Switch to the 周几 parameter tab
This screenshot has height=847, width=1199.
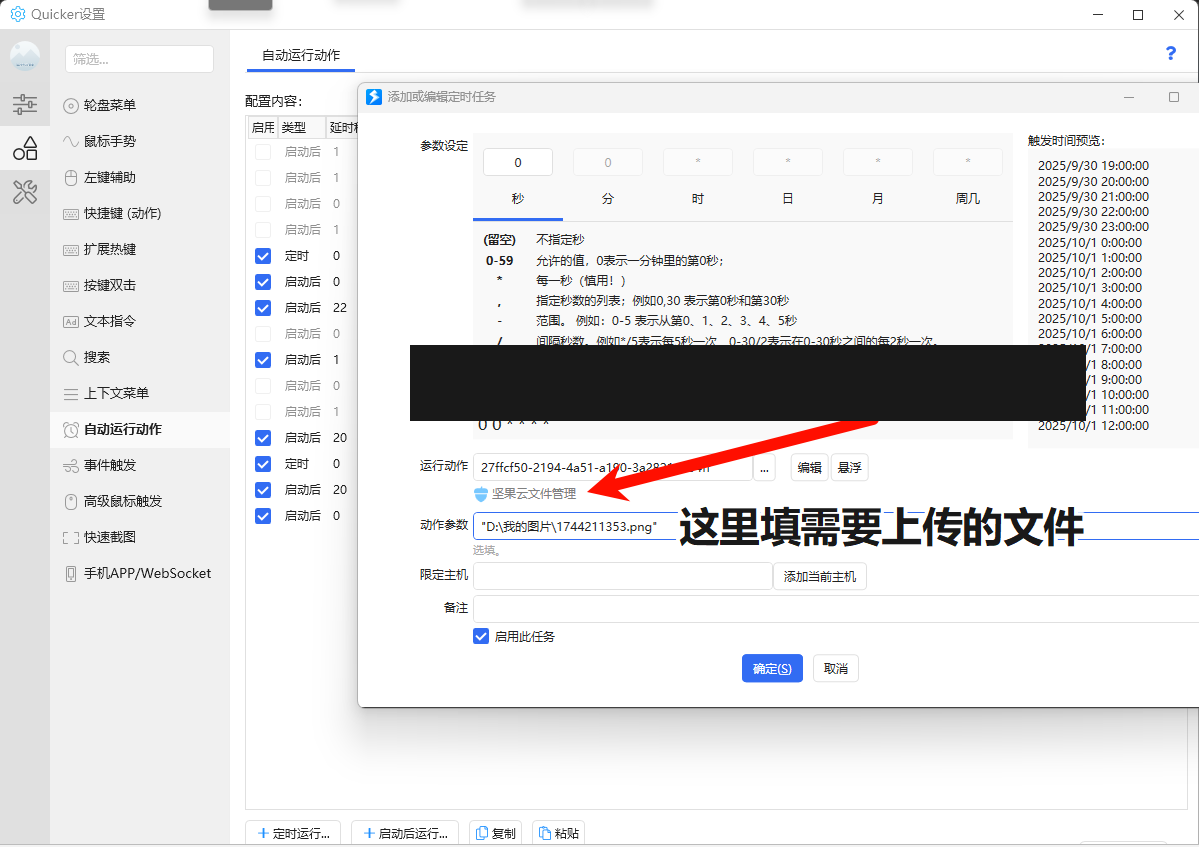967,199
